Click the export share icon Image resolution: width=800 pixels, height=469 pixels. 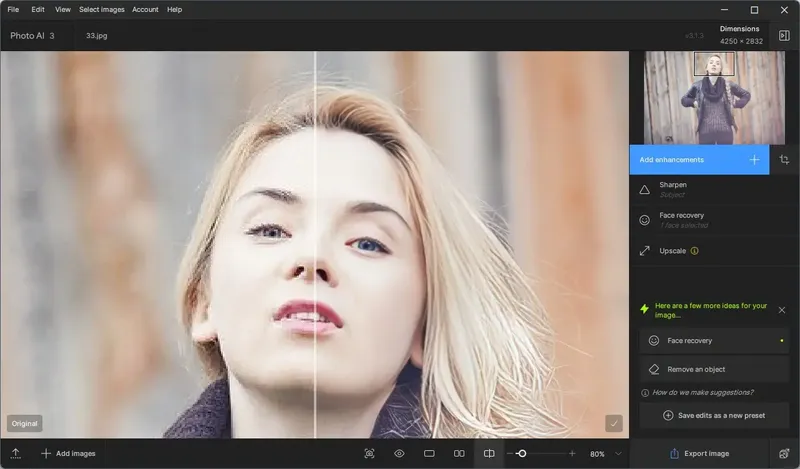coord(674,453)
